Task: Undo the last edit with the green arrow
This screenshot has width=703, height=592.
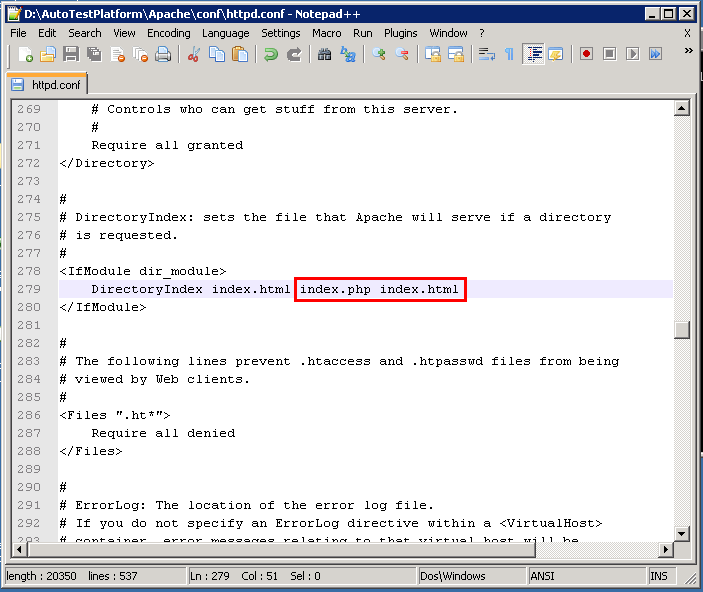Action: pos(270,54)
